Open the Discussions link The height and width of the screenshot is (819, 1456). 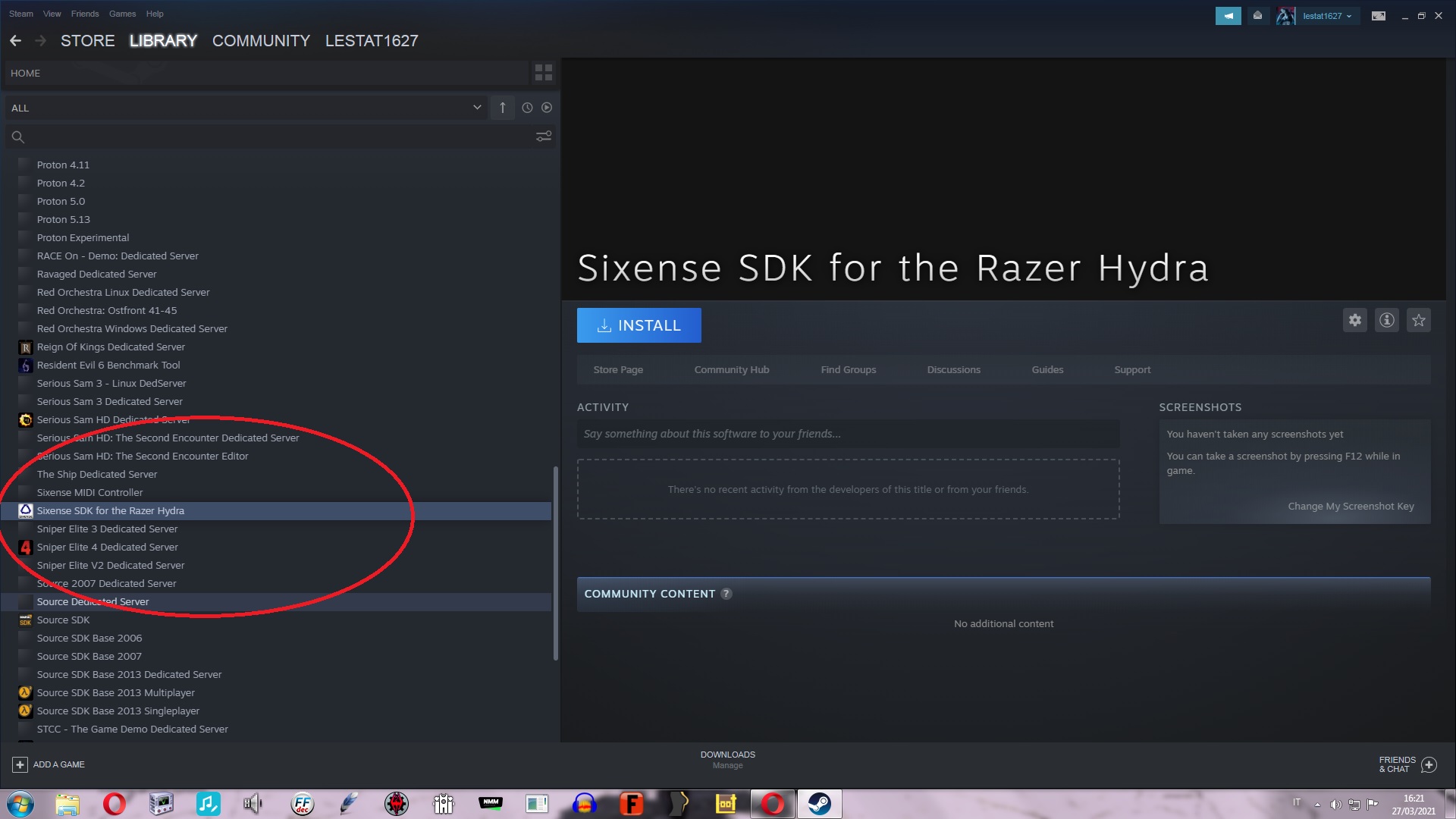pyautogui.click(x=954, y=370)
